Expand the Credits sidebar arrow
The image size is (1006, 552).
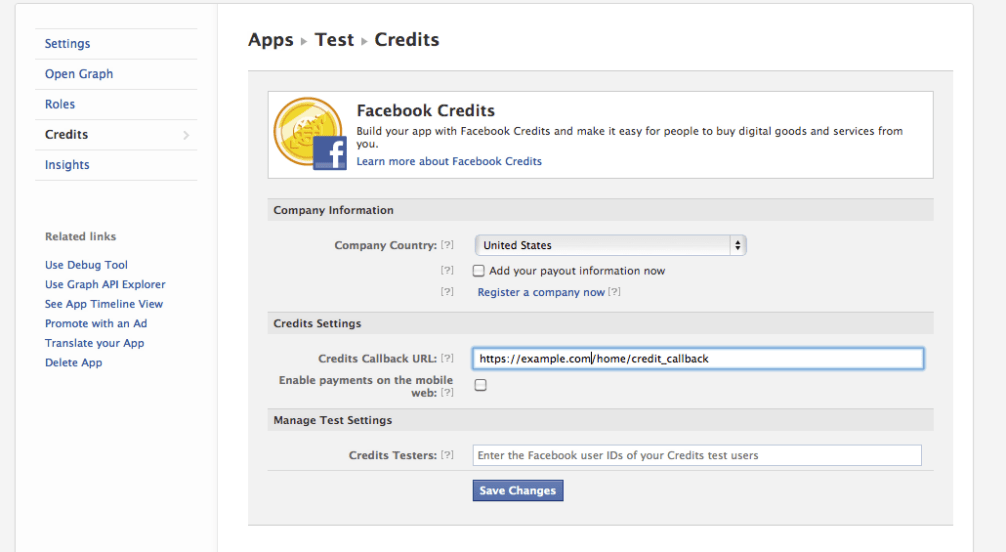[186, 135]
